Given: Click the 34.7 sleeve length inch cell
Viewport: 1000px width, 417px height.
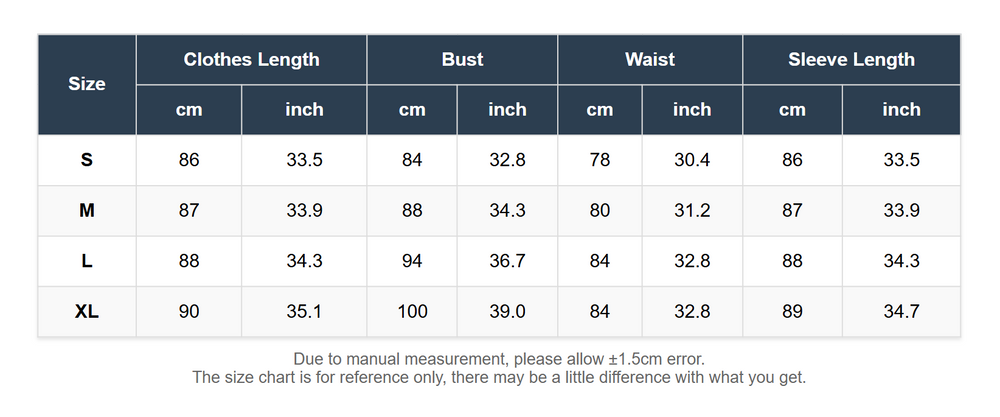Looking at the screenshot, I should coord(901,312).
